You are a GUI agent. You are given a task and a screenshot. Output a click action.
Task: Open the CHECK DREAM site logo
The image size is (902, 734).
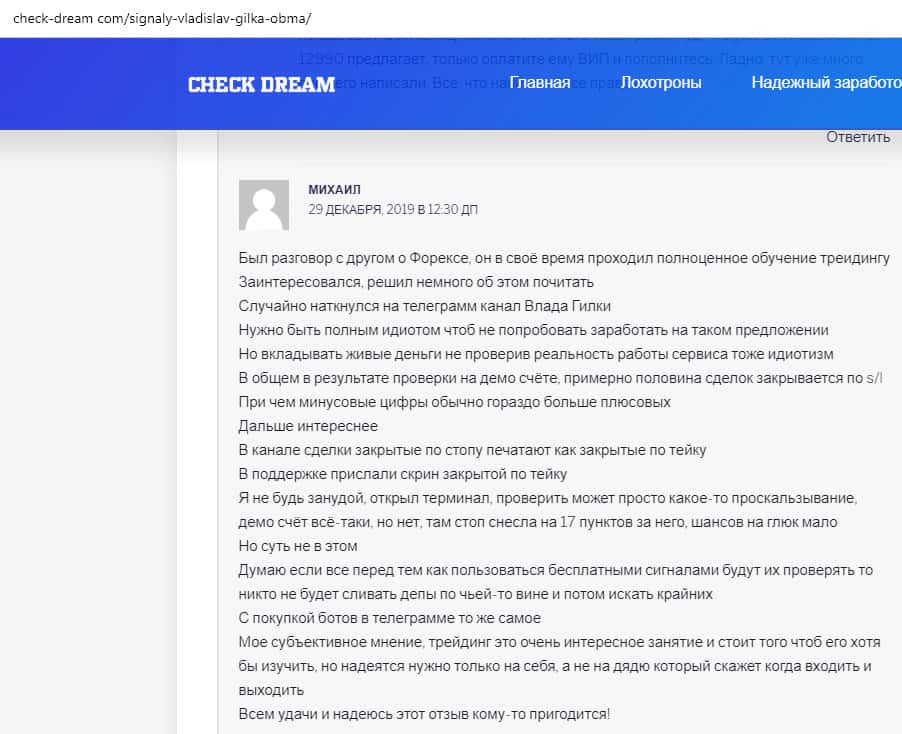(261, 84)
